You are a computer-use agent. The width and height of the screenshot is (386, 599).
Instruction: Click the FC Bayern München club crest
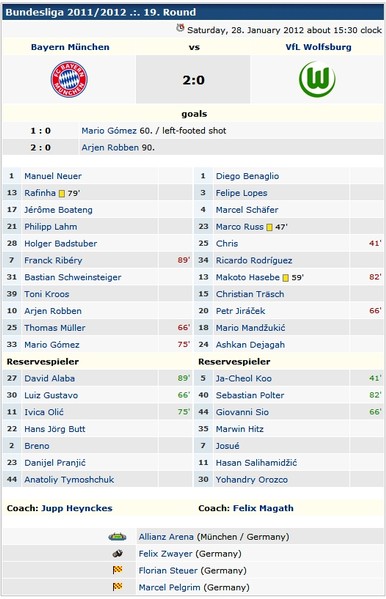coord(69,79)
